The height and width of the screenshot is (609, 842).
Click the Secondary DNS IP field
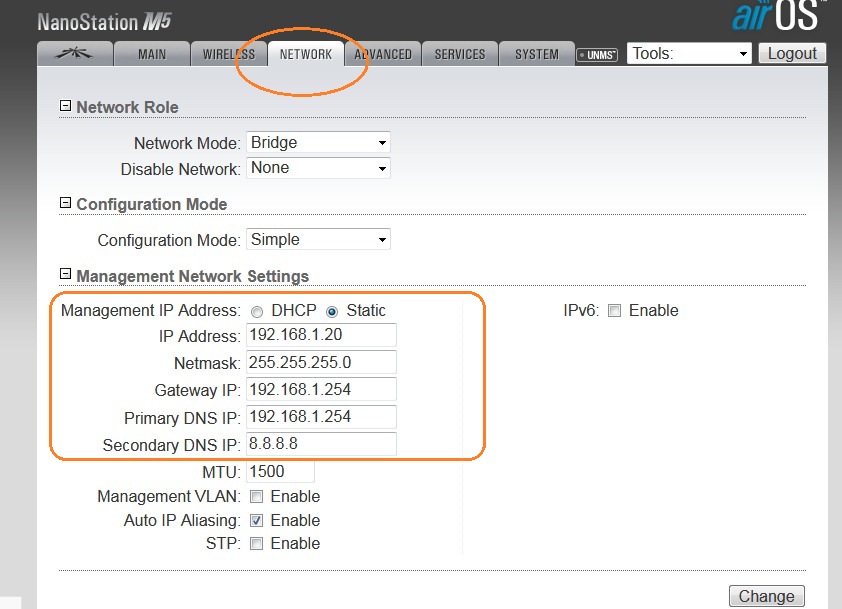321,444
